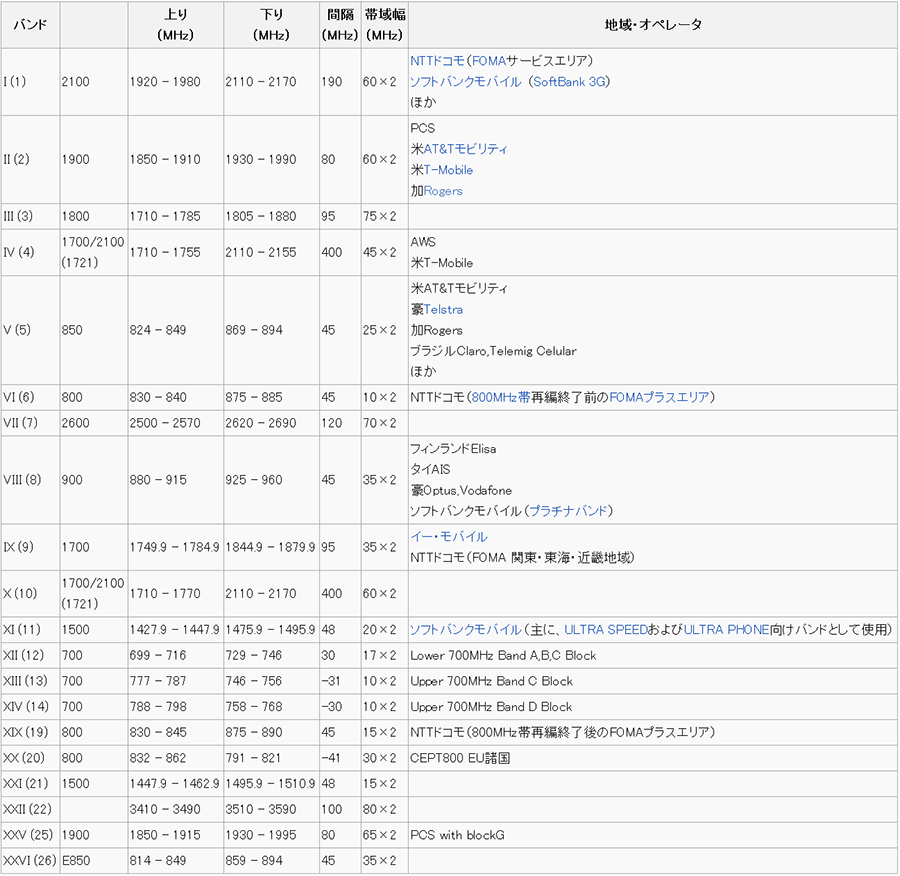Click the AWS text in the band IV row
900x876 pixels.
[423, 242]
